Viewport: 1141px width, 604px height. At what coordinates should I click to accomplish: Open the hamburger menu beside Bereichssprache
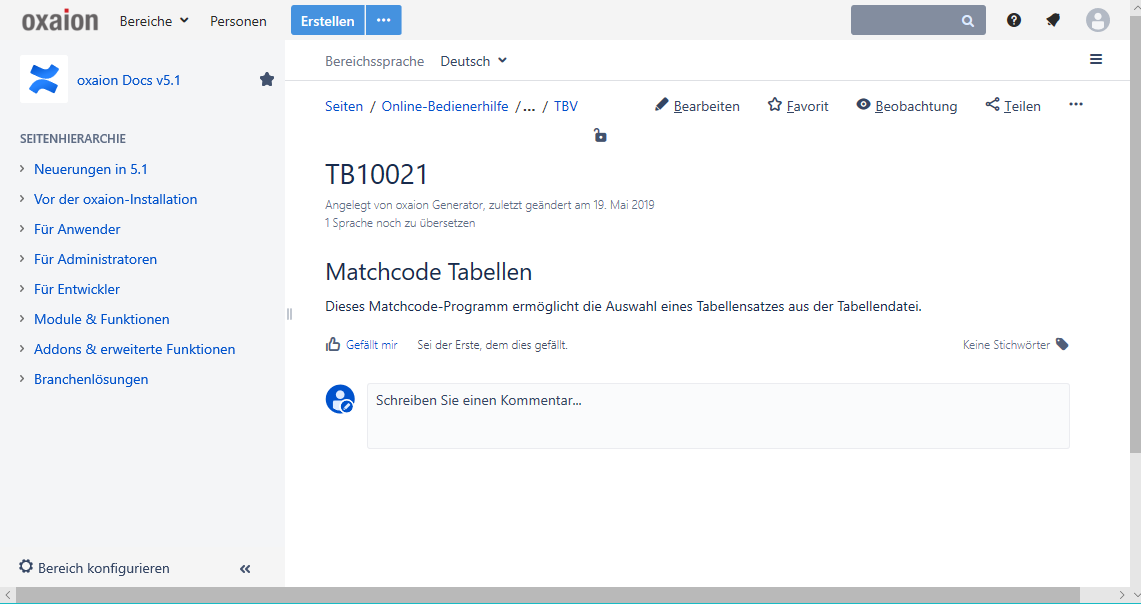(1096, 60)
